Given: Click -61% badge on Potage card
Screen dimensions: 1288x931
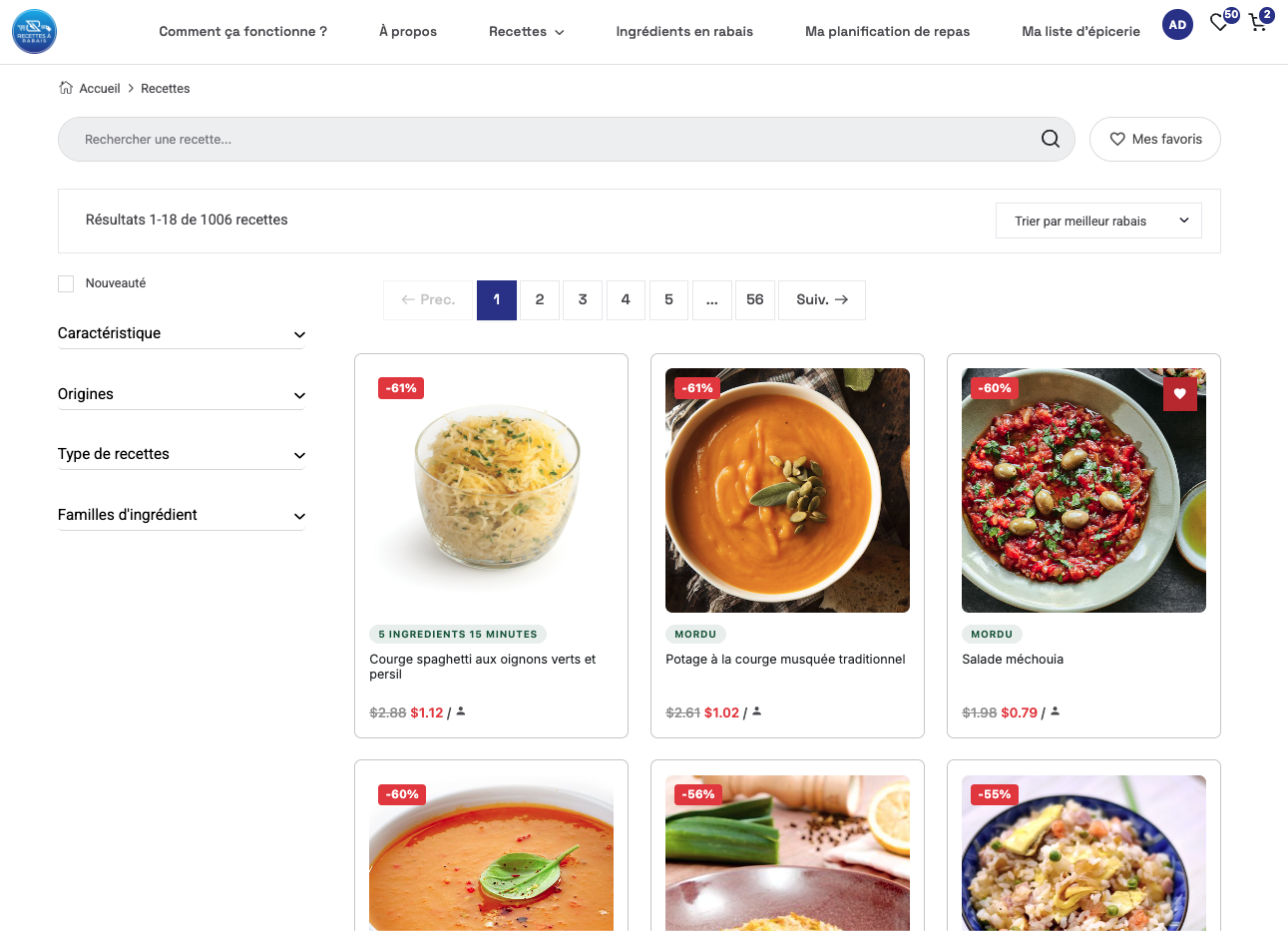Looking at the screenshot, I should click(697, 388).
